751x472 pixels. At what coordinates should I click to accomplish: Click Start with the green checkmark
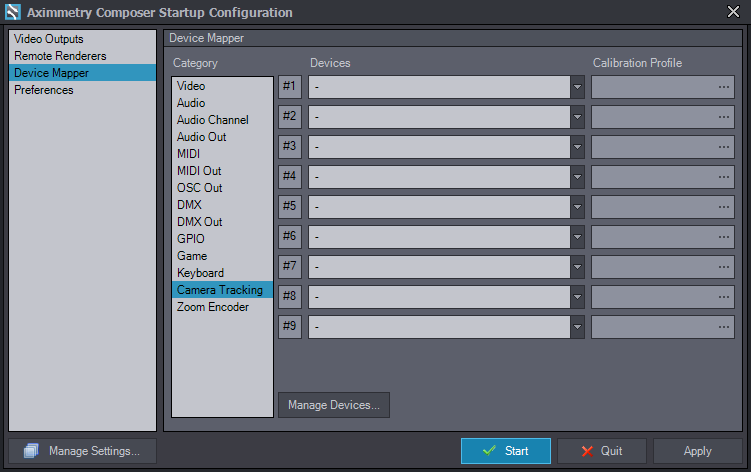(x=505, y=451)
